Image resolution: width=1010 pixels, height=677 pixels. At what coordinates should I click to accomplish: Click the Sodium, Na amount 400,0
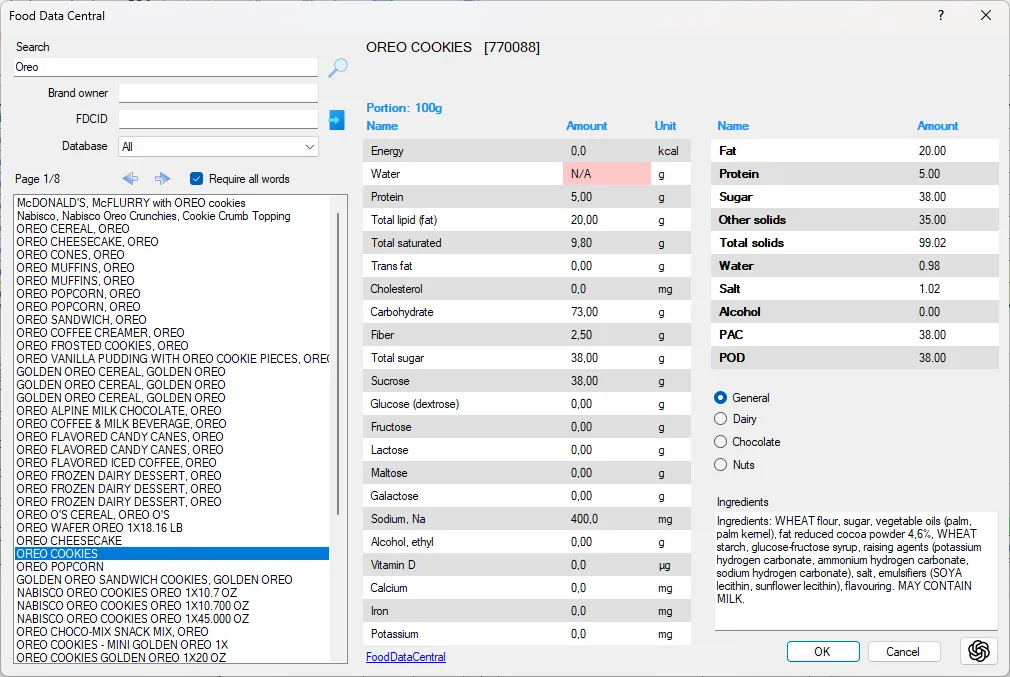click(x=584, y=519)
